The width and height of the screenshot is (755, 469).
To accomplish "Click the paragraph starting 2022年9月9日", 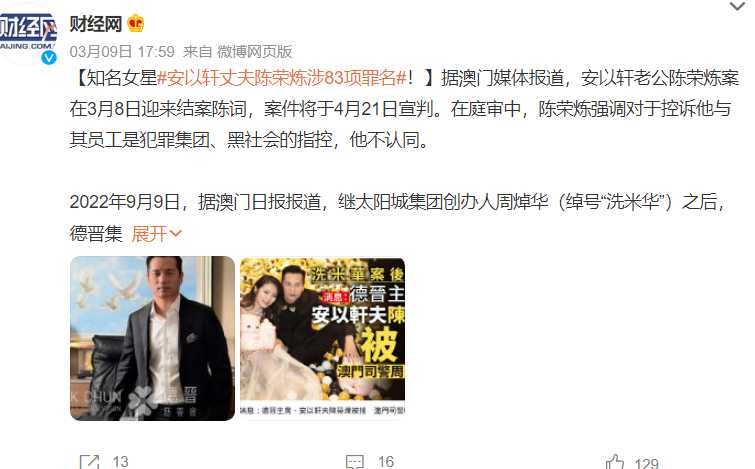I will 398,217.
